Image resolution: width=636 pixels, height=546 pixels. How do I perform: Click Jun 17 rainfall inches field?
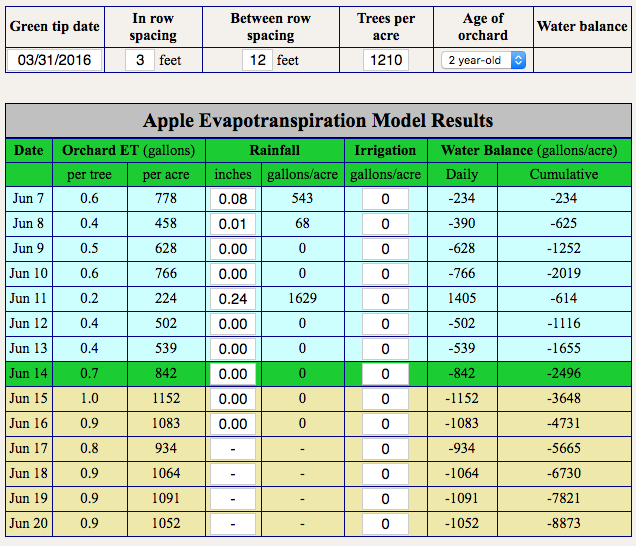click(x=233, y=449)
